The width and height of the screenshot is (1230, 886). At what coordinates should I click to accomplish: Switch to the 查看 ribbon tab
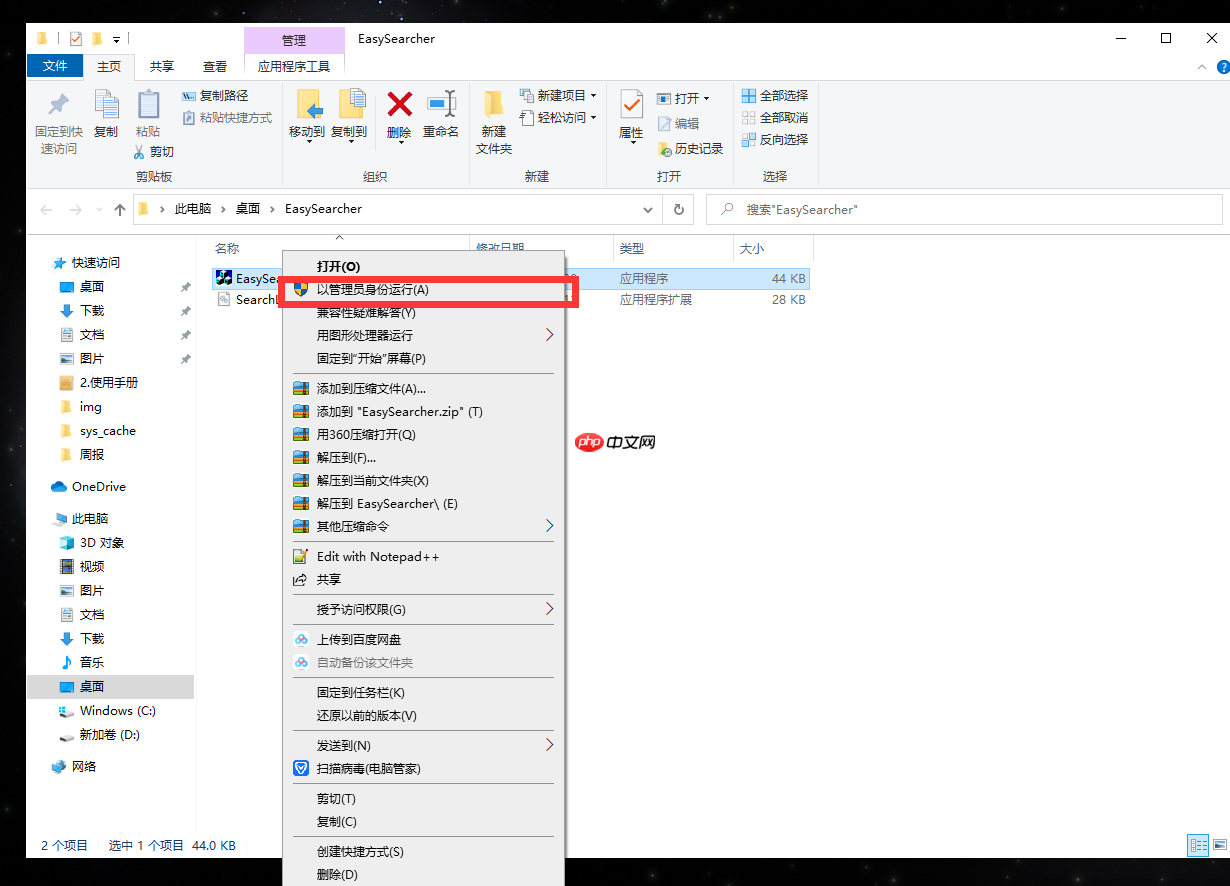coord(214,66)
